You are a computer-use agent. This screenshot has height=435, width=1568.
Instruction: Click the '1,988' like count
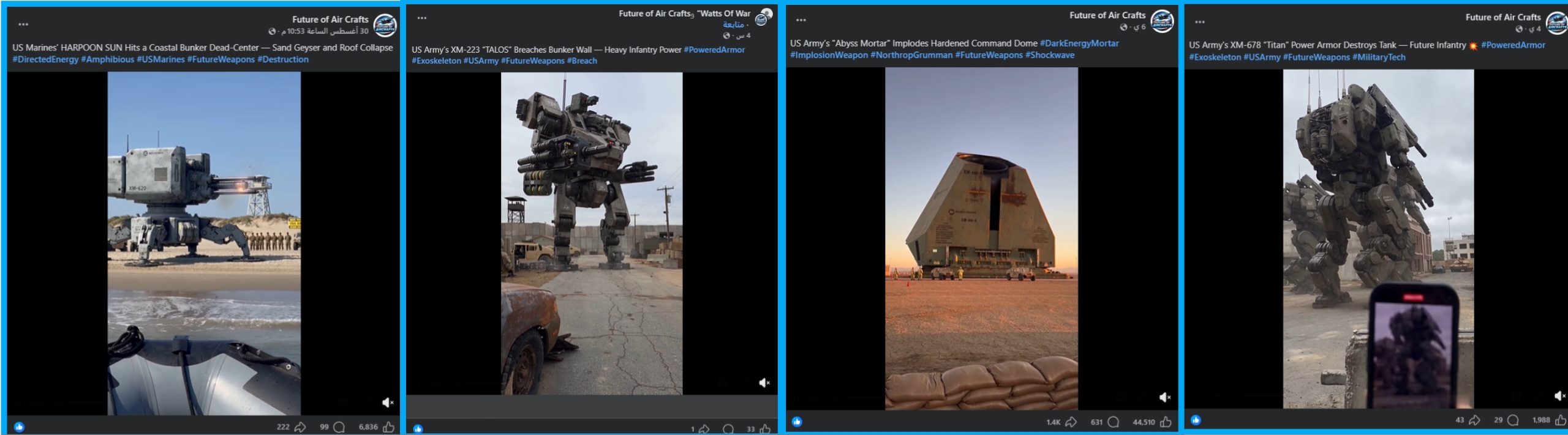click(x=1541, y=420)
